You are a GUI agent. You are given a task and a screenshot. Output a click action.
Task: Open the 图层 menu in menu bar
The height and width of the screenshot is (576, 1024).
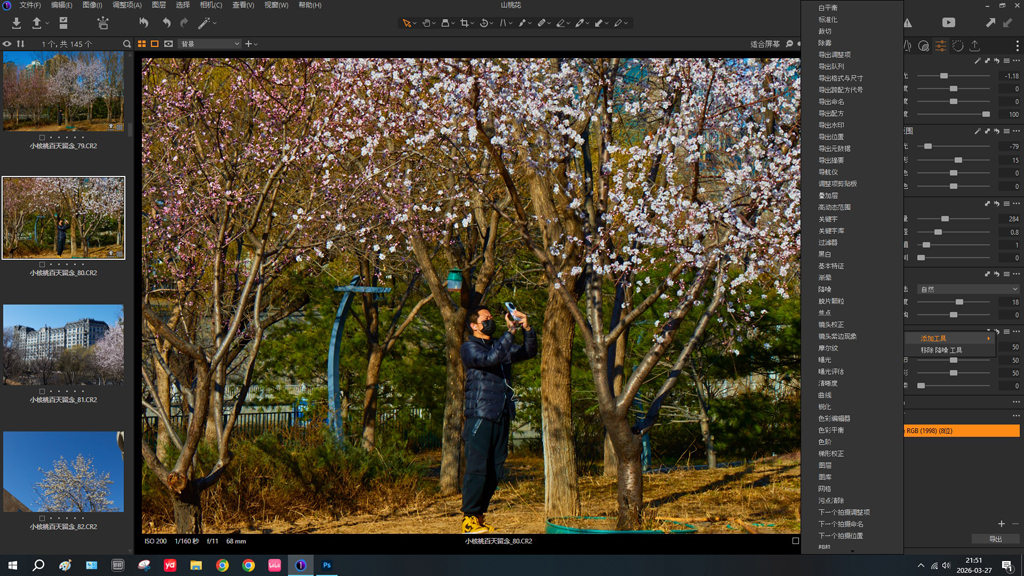point(158,5)
